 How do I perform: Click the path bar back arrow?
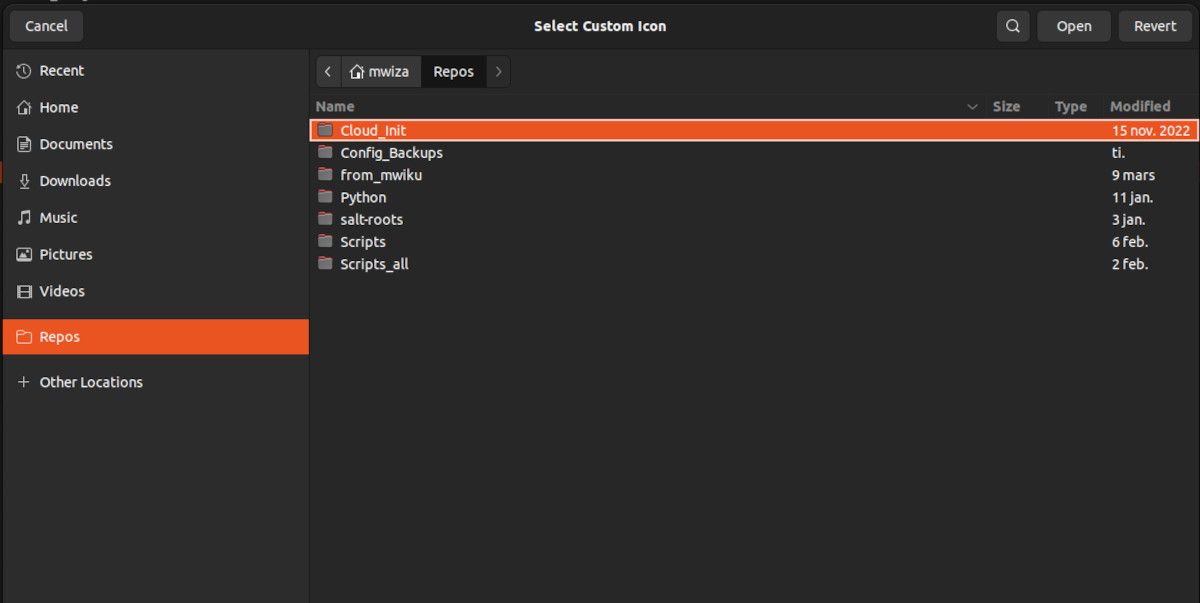tap(328, 72)
